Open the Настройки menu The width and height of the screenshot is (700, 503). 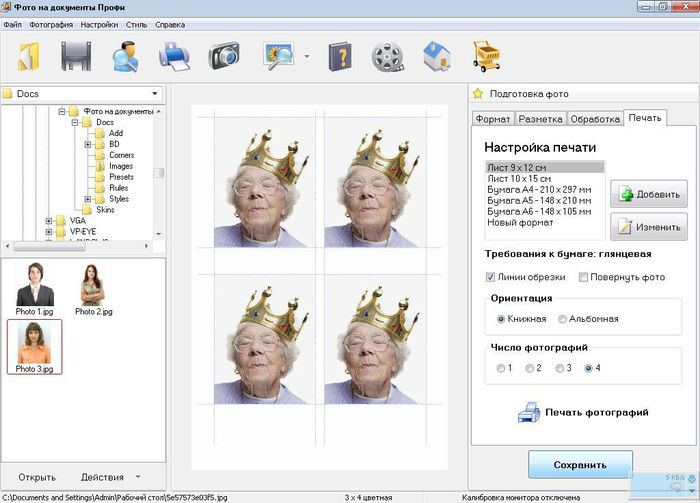[99, 25]
